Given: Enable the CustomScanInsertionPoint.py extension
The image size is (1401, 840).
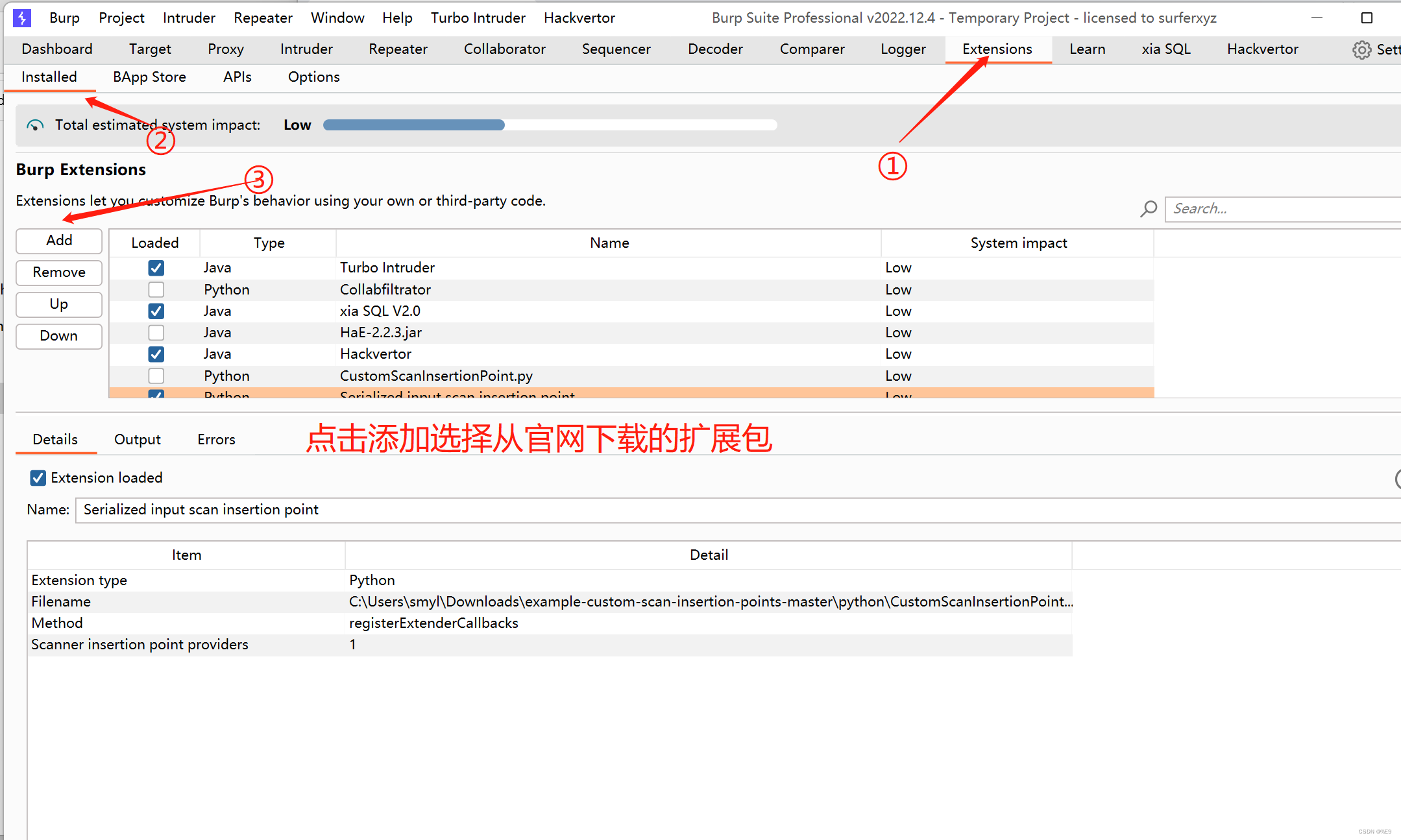Looking at the screenshot, I should tap(156, 376).
